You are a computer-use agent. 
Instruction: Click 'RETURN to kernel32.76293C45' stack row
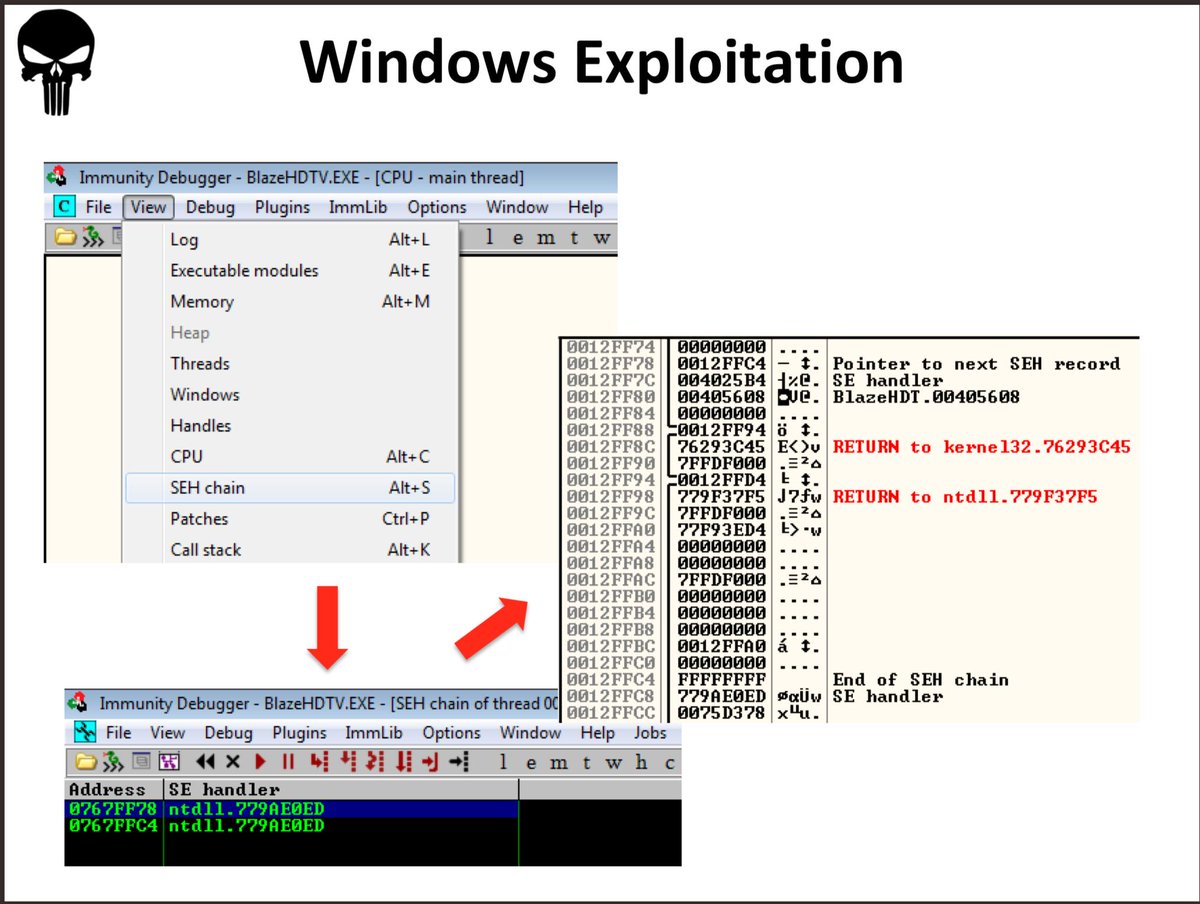click(850, 447)
